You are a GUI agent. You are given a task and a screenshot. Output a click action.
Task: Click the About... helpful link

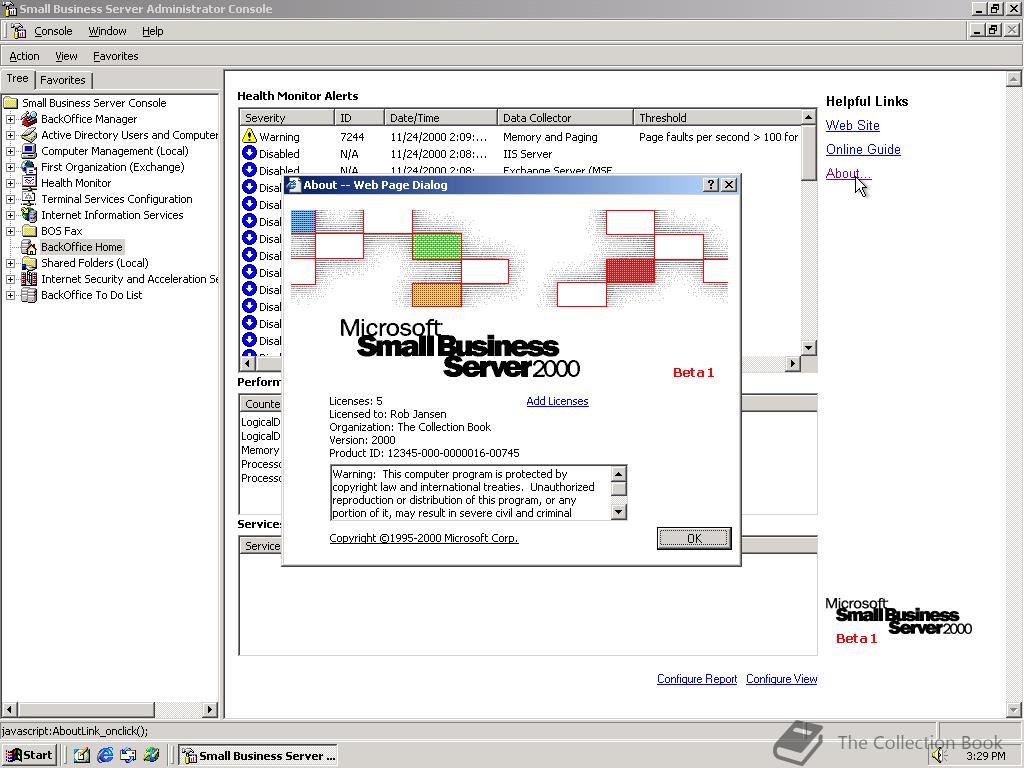[848, 173]
